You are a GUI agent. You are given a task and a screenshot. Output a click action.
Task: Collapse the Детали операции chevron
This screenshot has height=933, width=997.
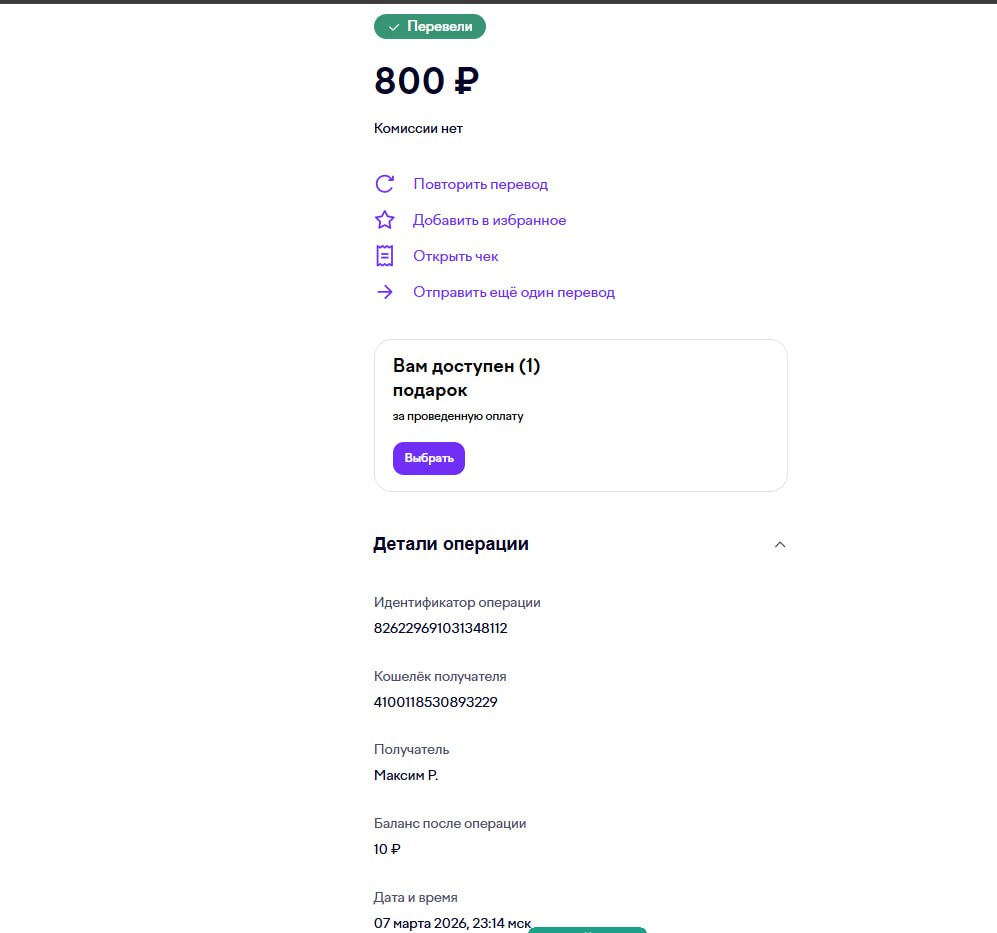point(780,545)
